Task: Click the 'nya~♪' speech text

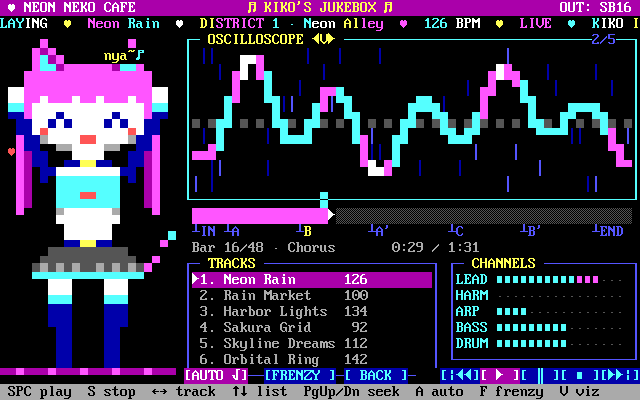Action: click(x=124, y=55)
